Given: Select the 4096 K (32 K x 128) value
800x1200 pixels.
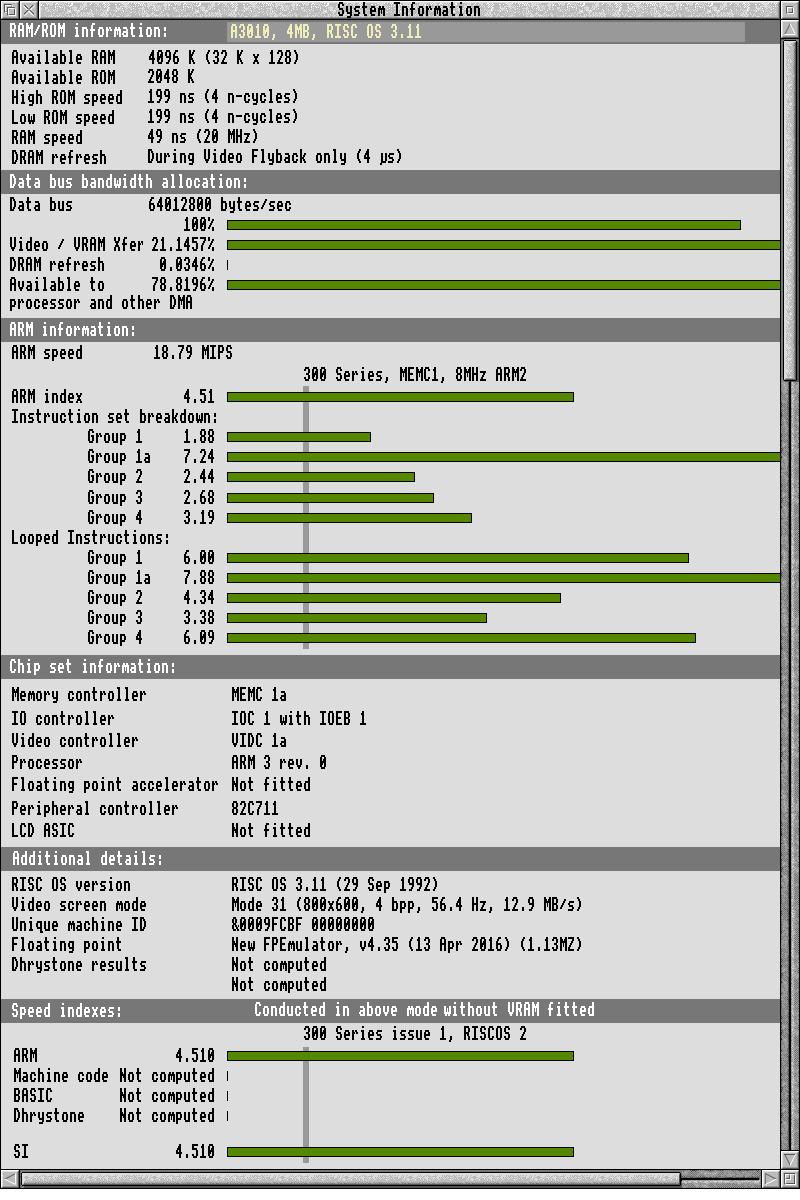Looking at the screenshot, I should tap(223, 58).
